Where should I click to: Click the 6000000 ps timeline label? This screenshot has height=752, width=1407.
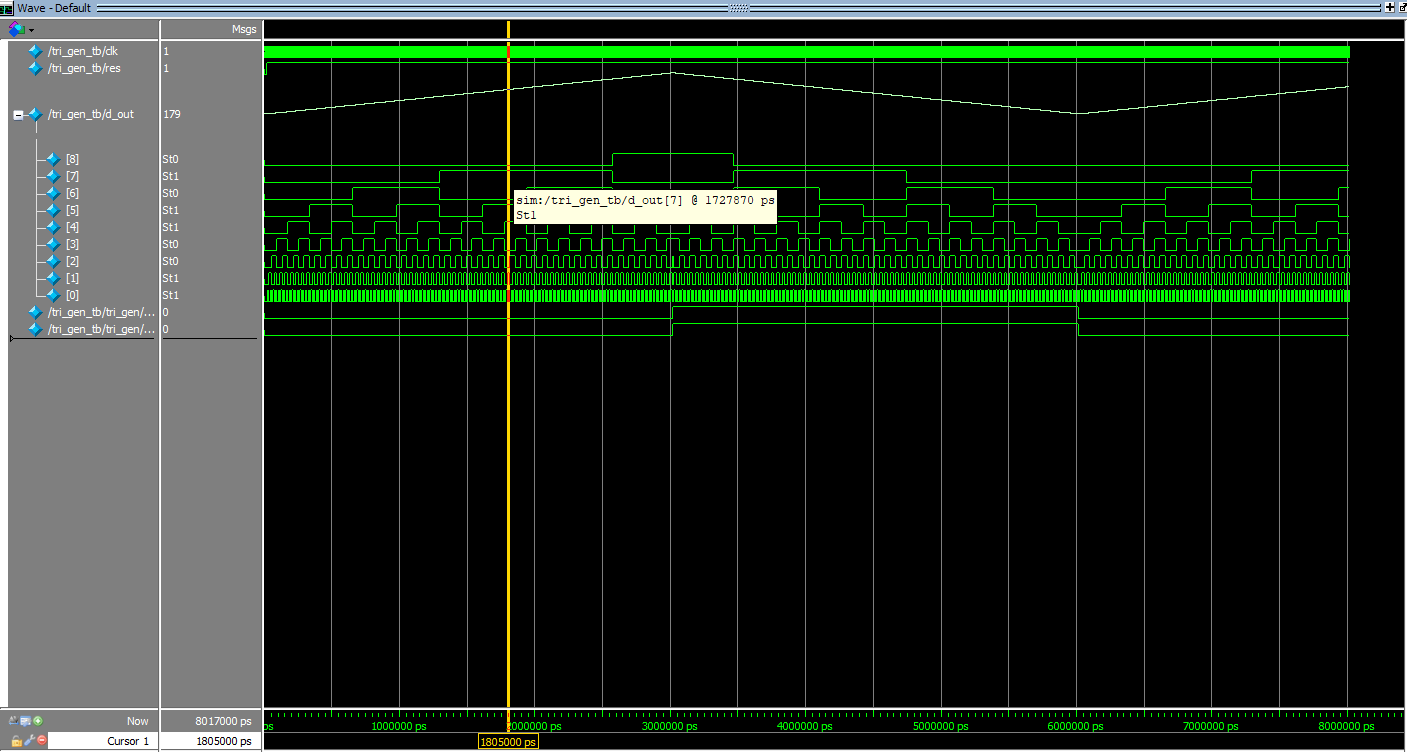[x=1076, y=727]
